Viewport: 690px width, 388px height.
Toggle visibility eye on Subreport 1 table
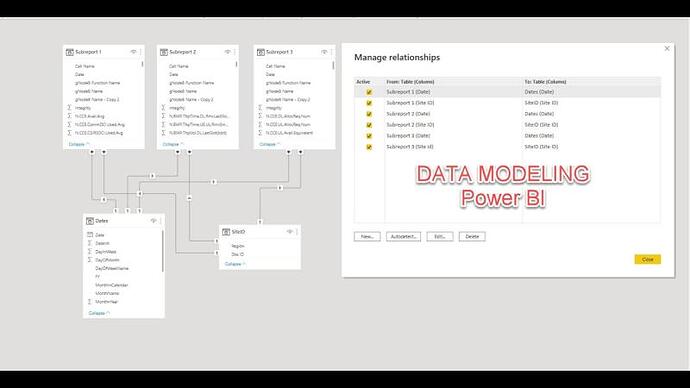133,52
